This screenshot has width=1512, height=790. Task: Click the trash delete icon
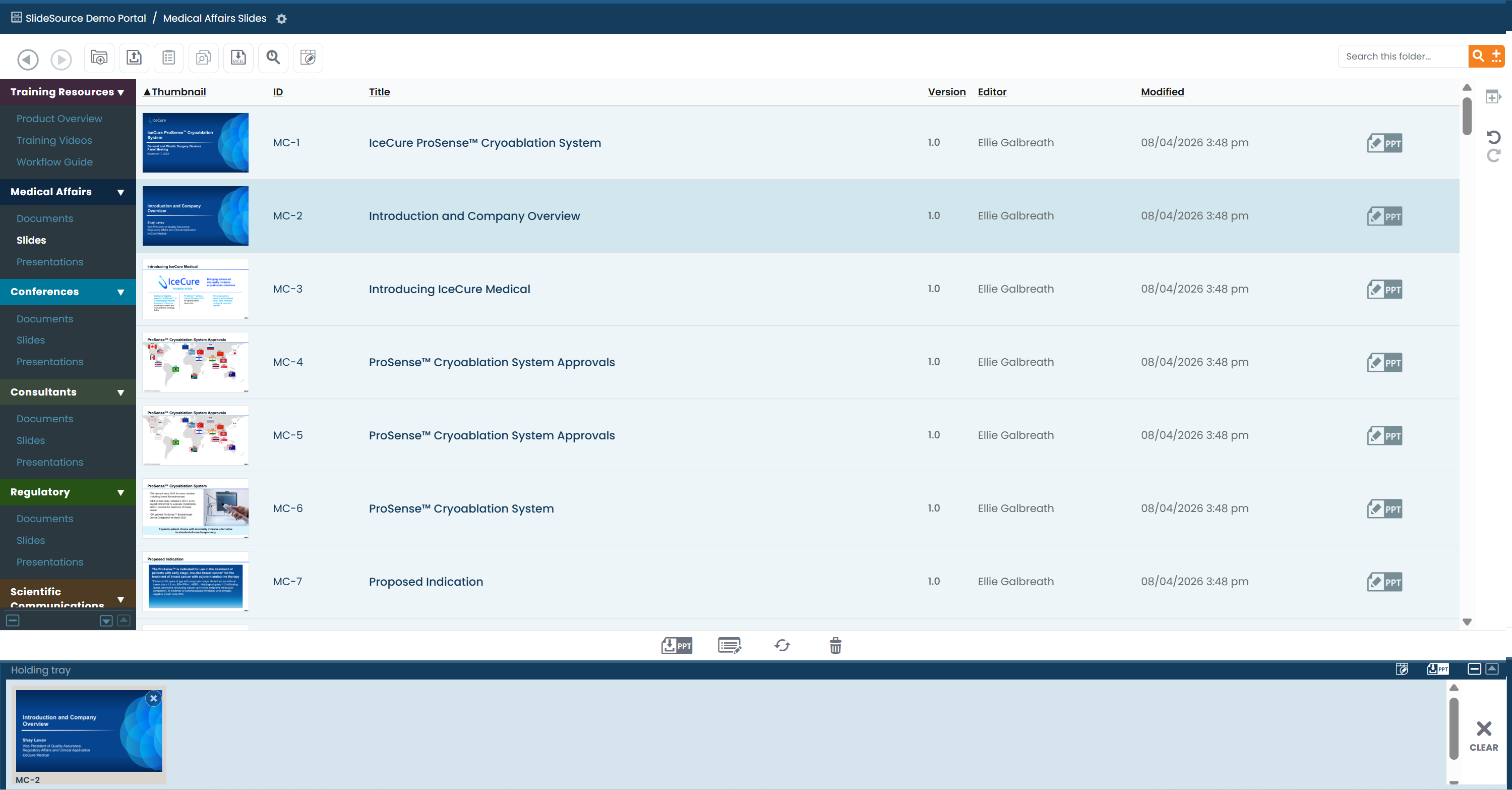click(835, 646)
